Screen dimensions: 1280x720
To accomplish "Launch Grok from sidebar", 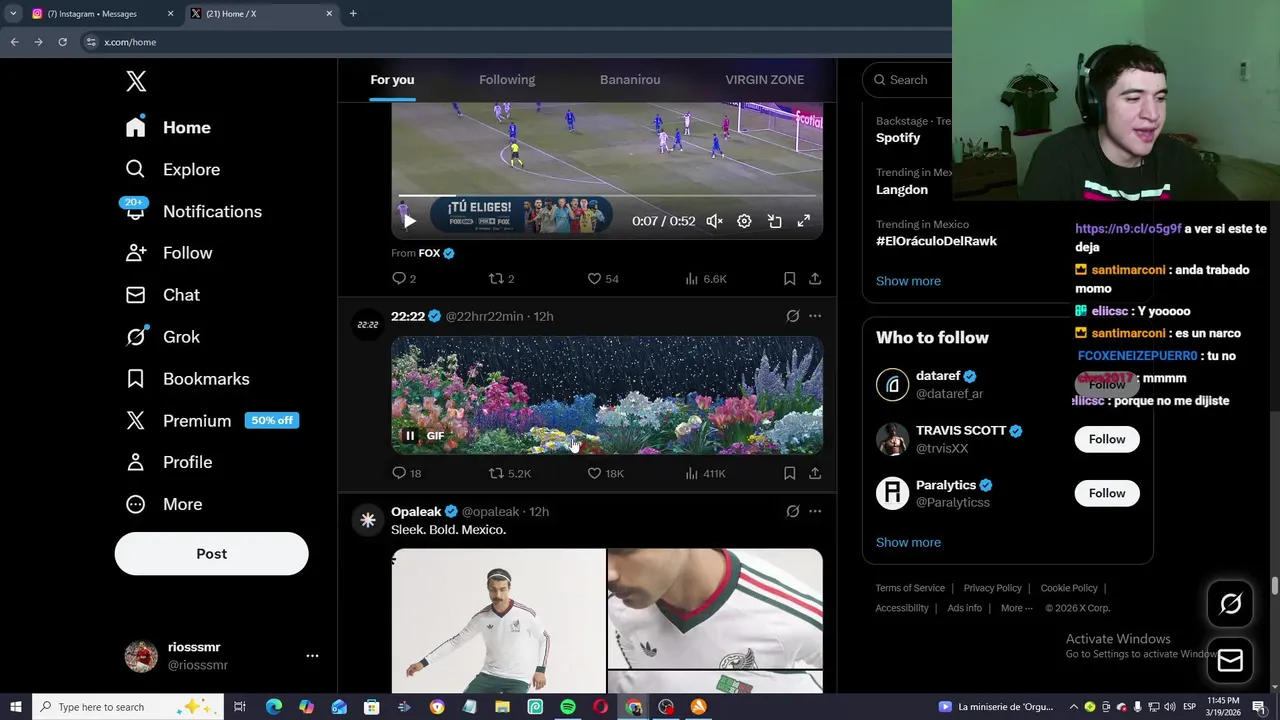I will pyautogui.click(x=162, y=337).
